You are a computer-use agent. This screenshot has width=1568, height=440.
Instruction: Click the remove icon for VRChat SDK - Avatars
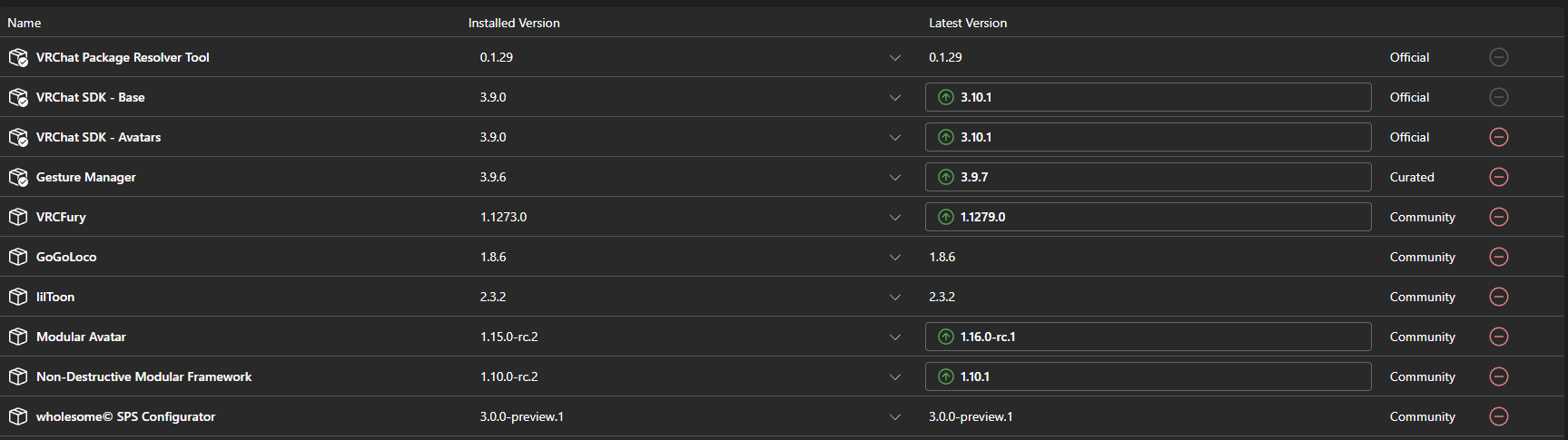pyautogui.click(x=1499, y=137)
